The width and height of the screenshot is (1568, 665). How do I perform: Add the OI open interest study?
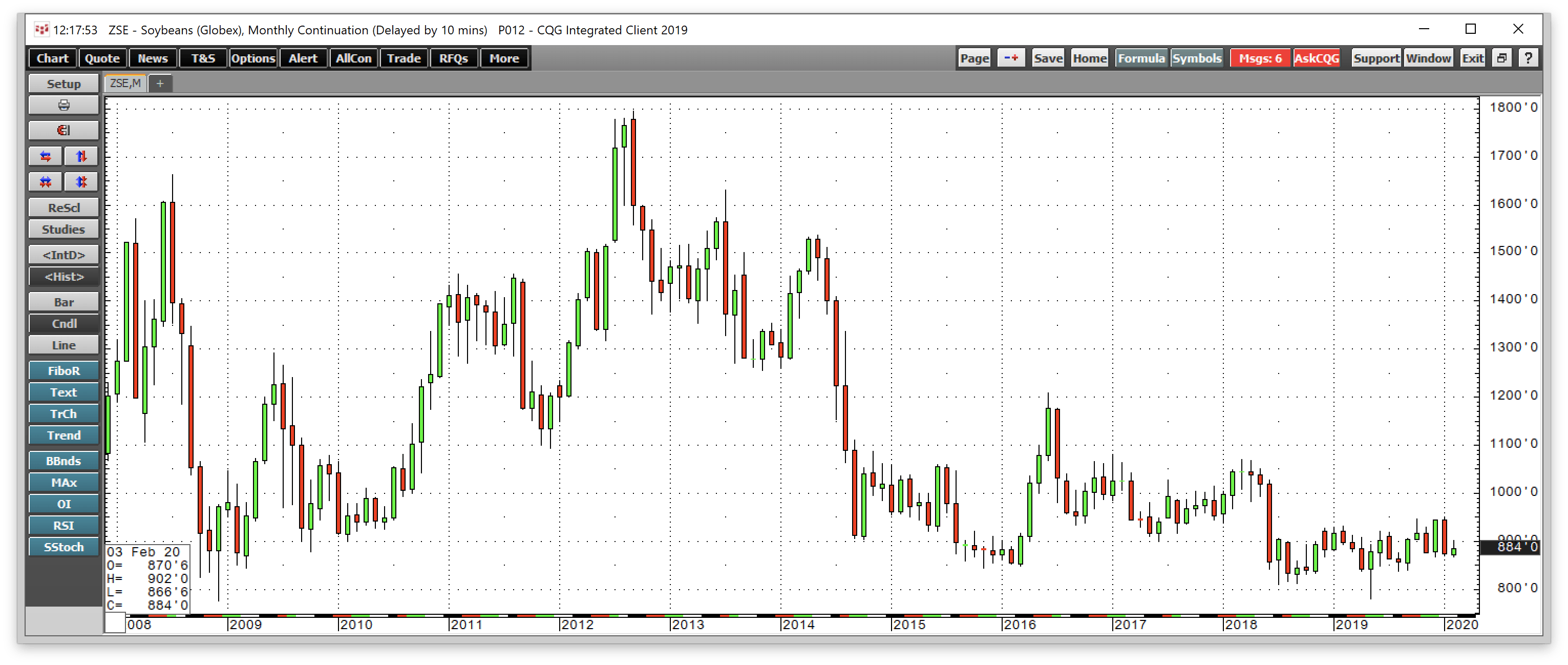(63, 504)
